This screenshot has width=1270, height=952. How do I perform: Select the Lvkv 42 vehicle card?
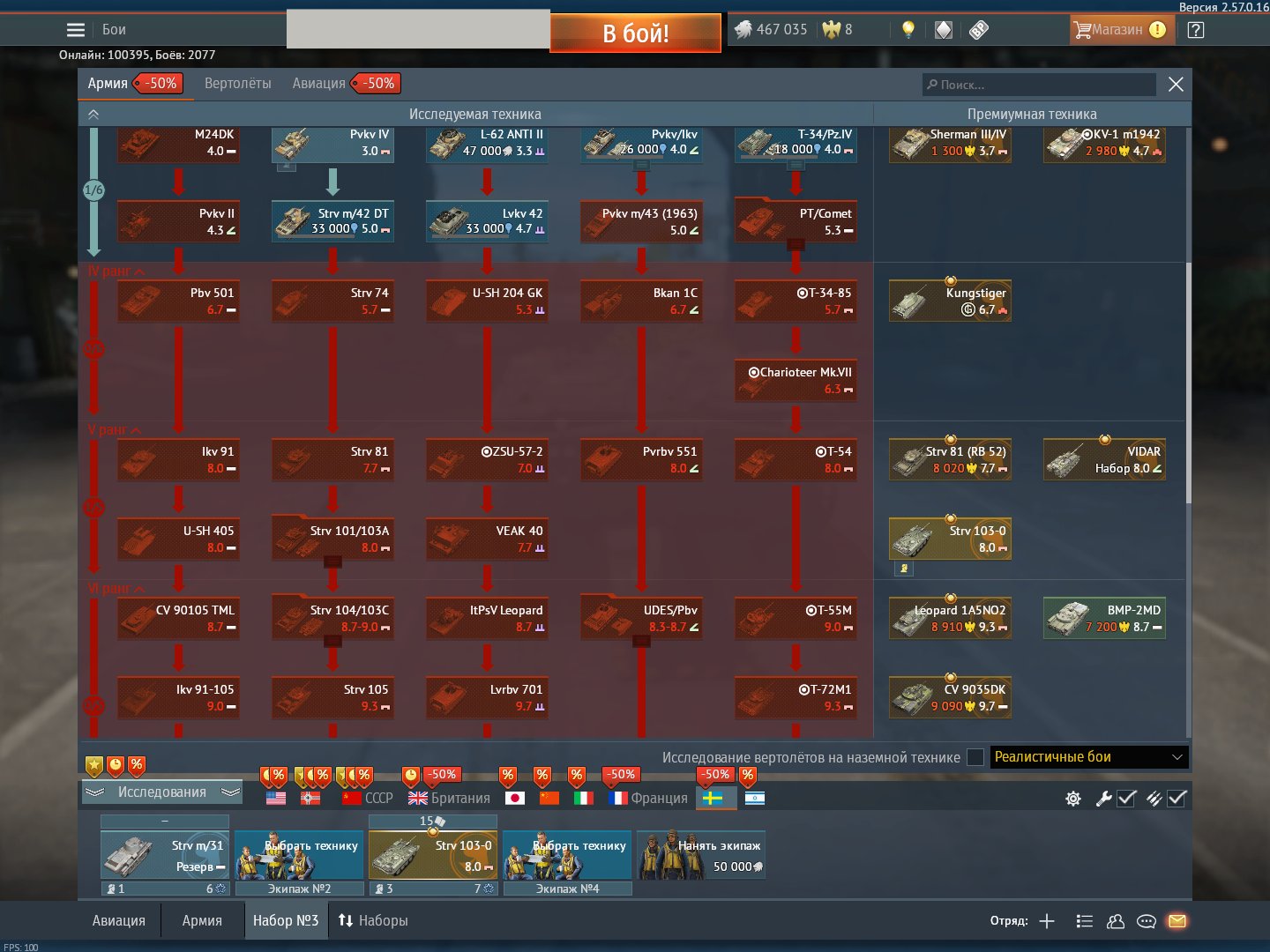click(x=487, y=221)
